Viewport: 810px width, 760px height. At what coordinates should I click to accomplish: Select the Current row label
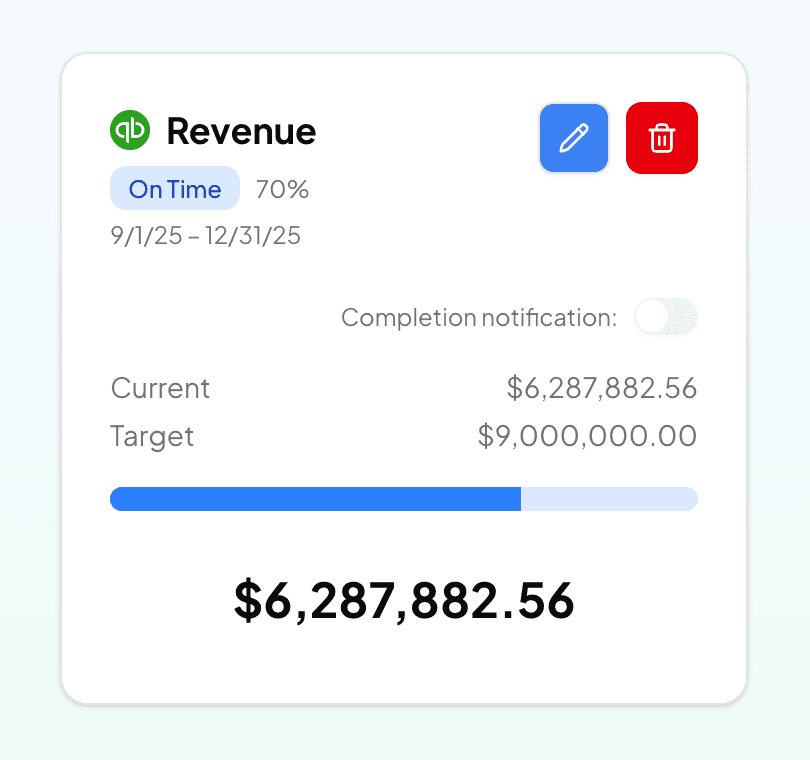coord(160,388)
